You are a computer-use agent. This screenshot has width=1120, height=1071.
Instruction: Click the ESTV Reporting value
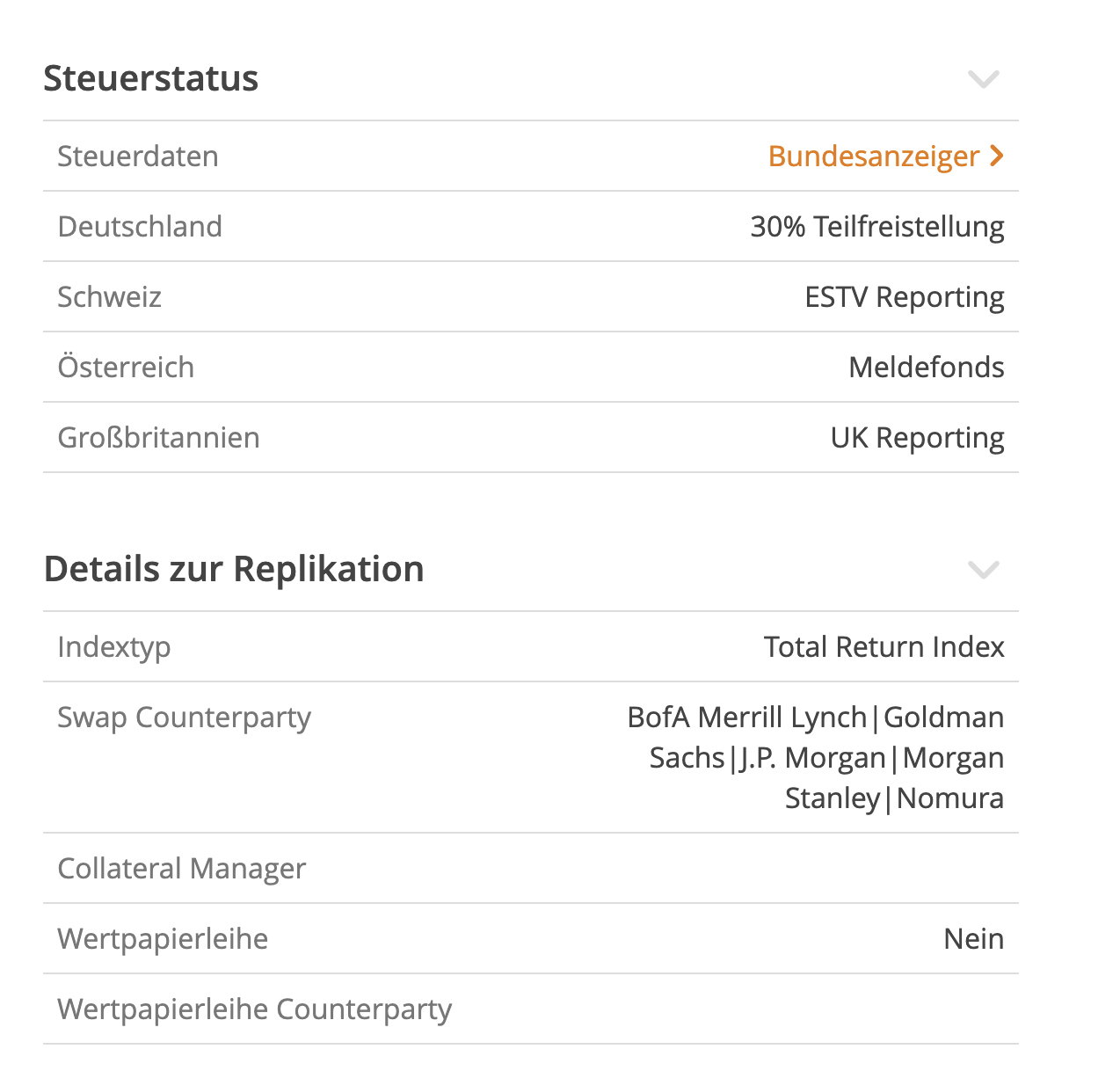click(904, 297)
